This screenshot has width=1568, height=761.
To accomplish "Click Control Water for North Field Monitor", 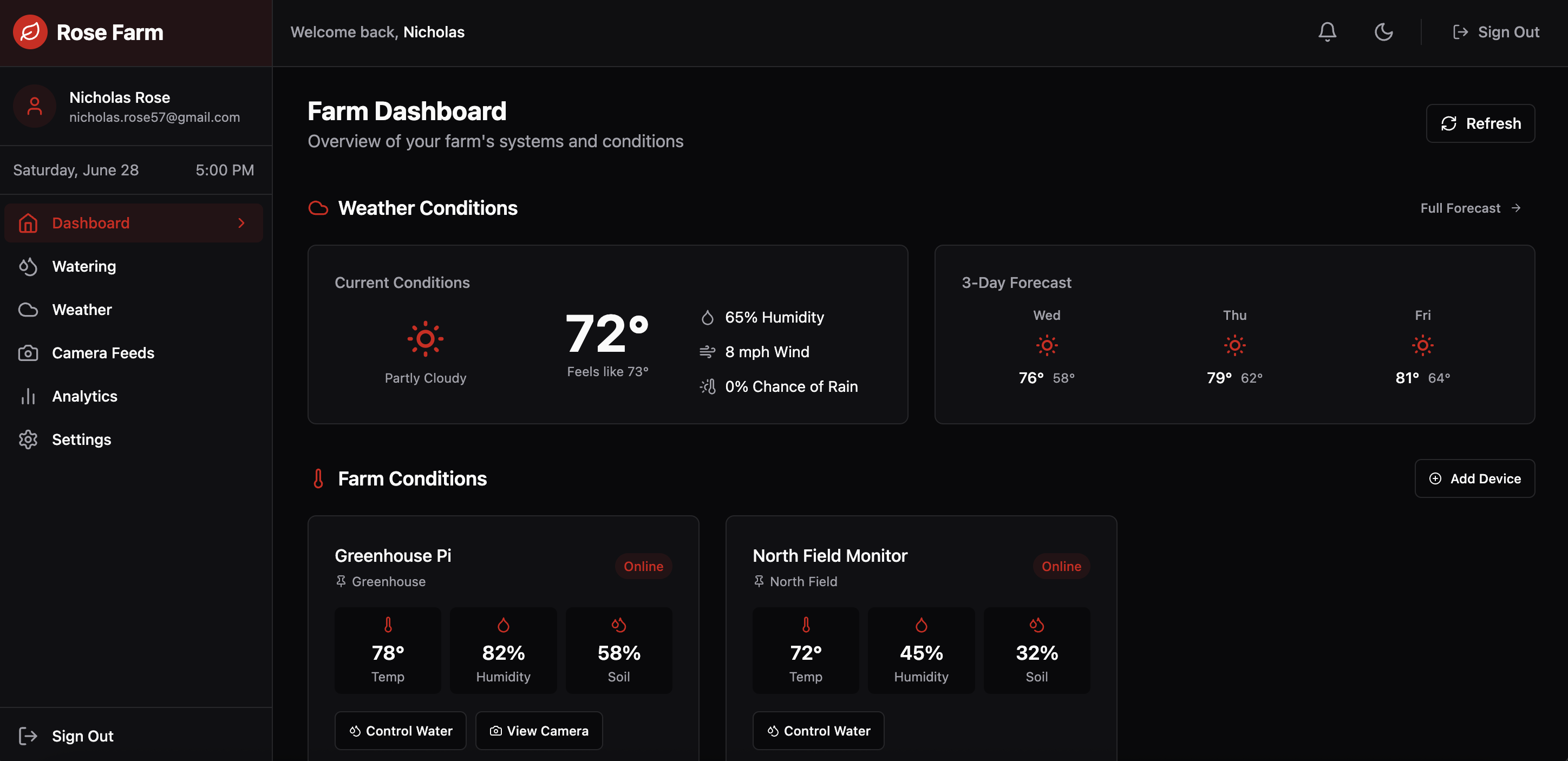I will 818,731.
